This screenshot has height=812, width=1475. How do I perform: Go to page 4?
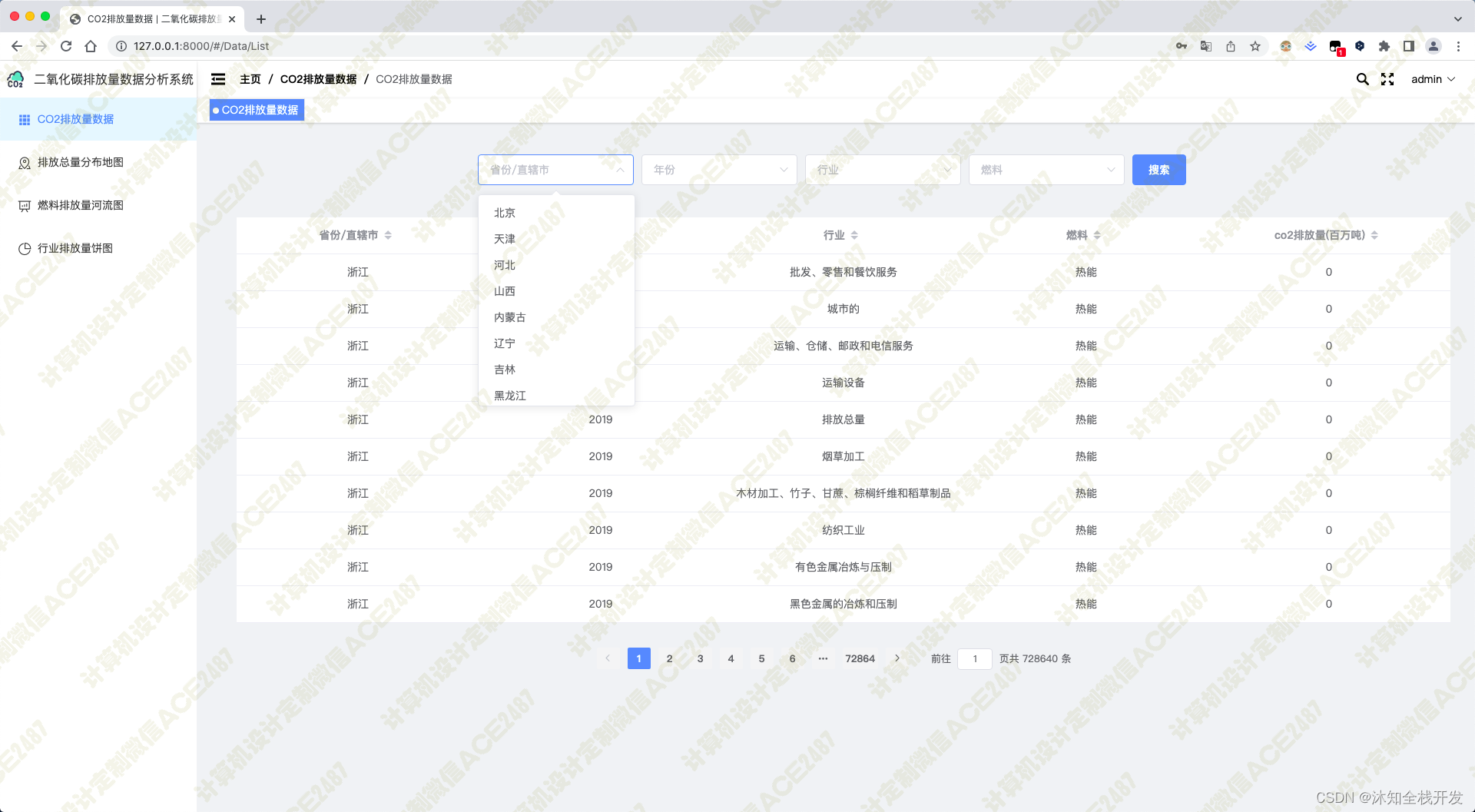731,658
